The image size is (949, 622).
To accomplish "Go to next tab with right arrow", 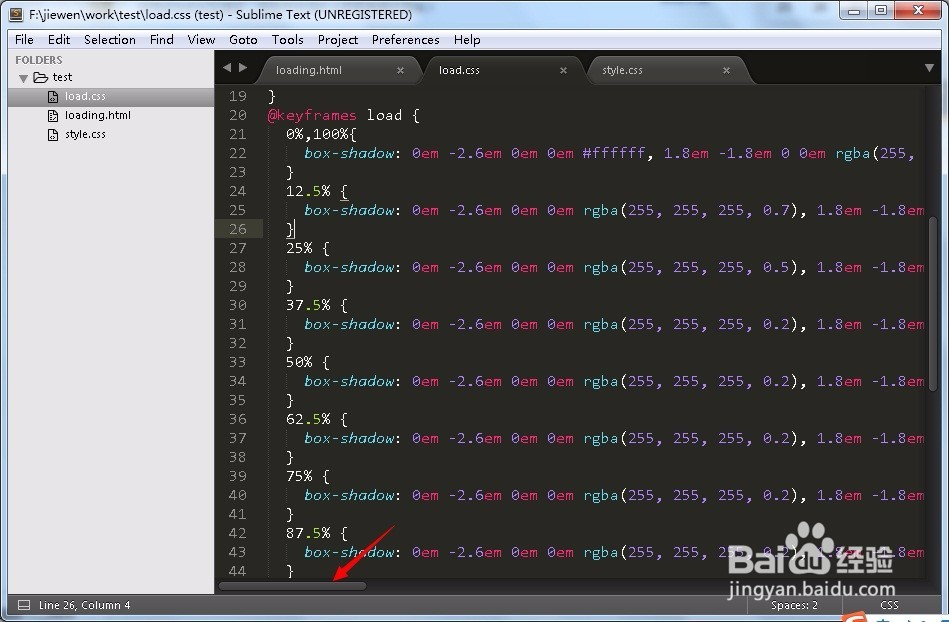I will click(x=243, y=68).
